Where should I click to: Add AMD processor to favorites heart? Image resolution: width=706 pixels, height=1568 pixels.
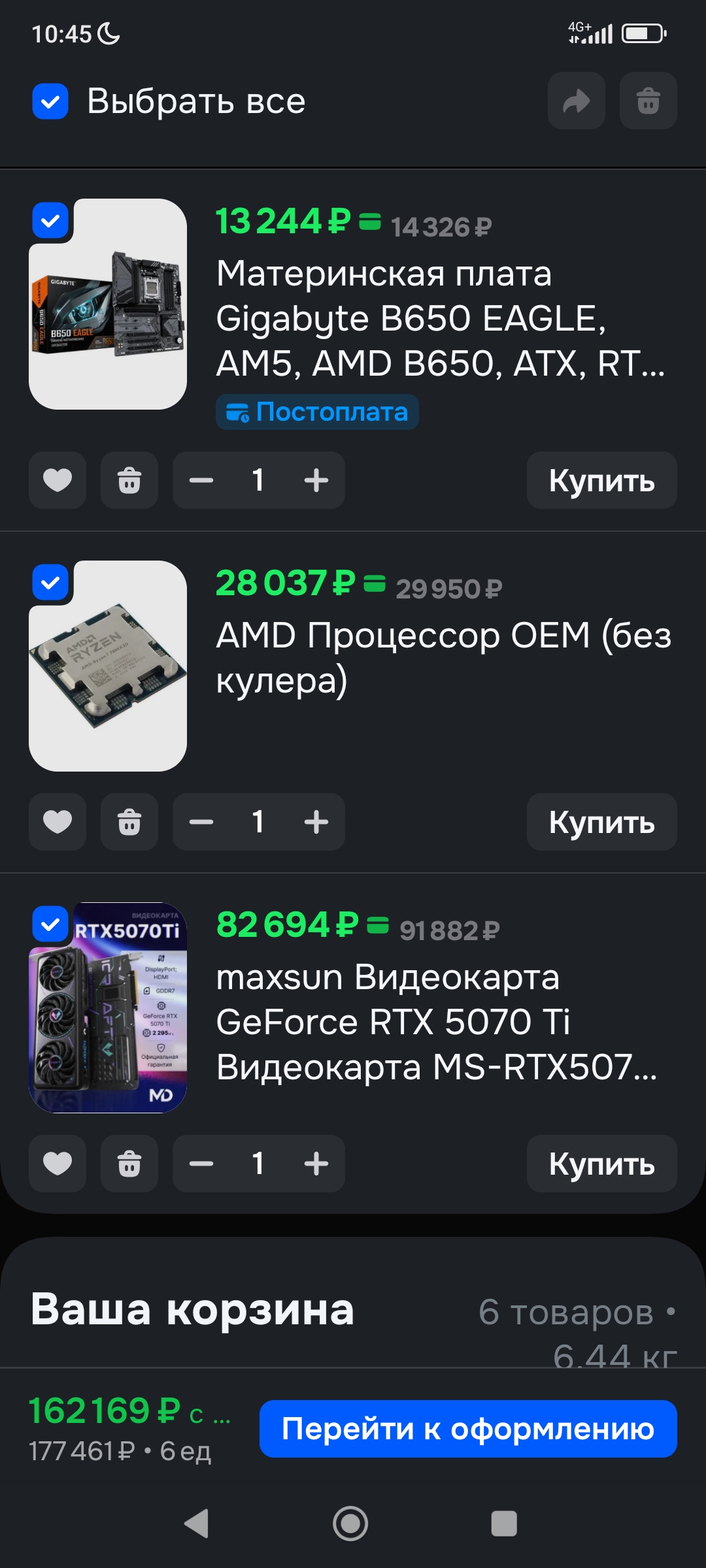[x=58, y=822]
